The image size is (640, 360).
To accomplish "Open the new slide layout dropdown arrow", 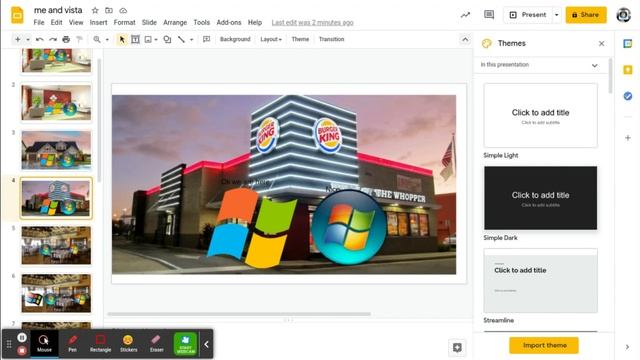I will (28, 40).
